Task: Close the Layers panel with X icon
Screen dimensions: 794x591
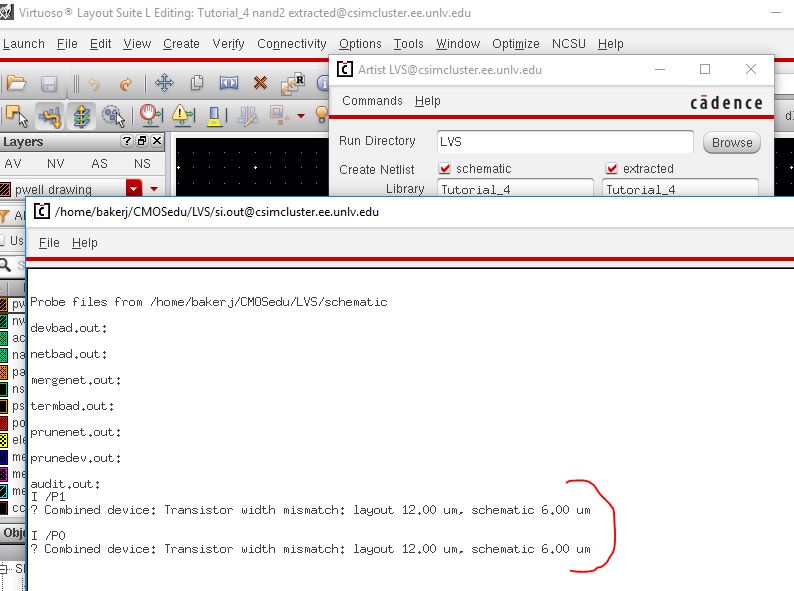Action: tap(157, 141)
